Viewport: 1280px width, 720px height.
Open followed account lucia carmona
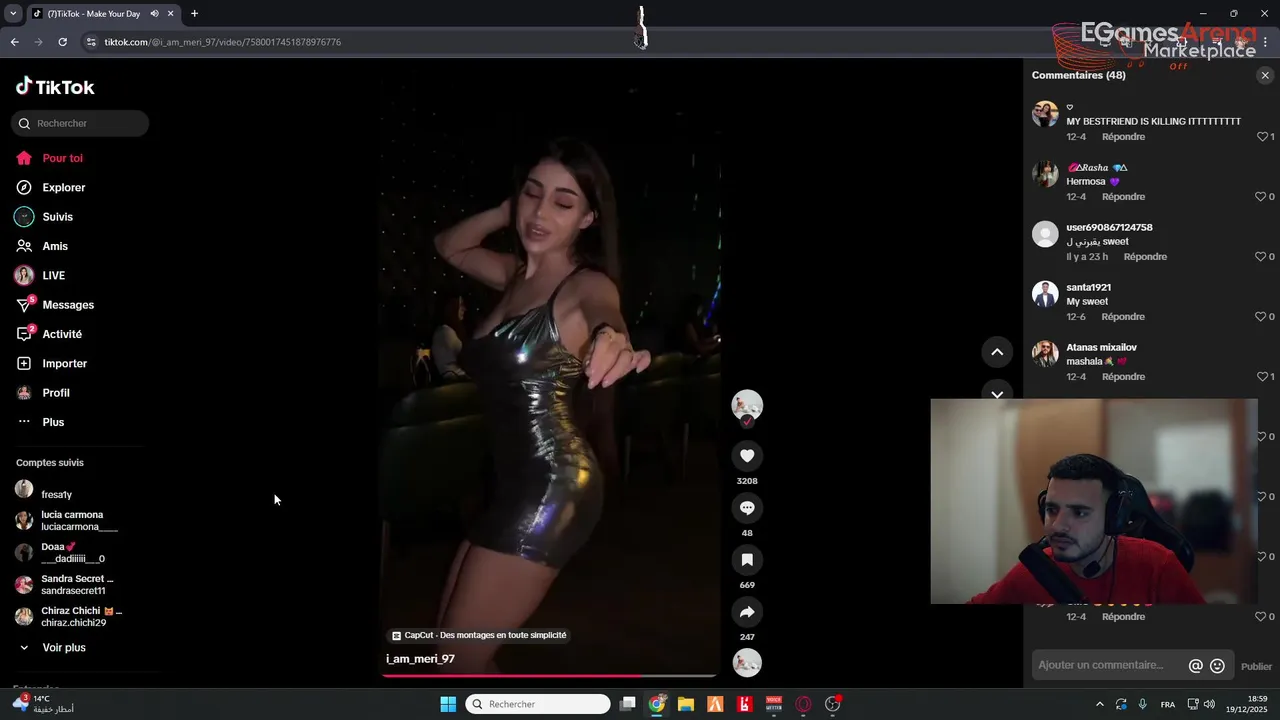coord(68,520)
